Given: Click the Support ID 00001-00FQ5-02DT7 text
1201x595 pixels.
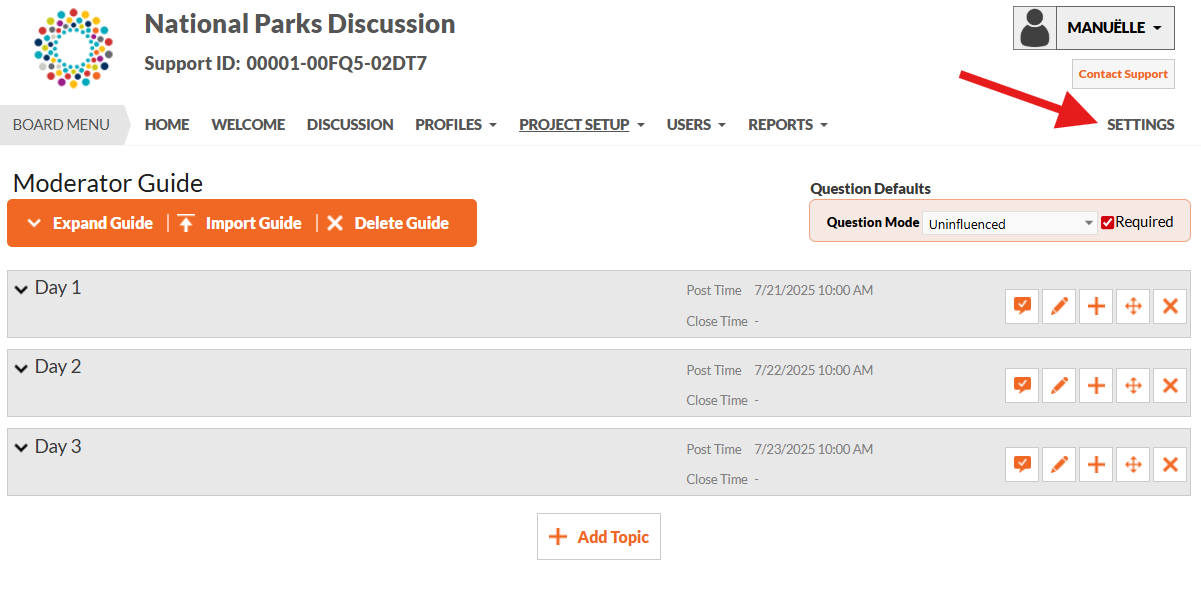Looking at the screenshot, I should pos(286,64).
